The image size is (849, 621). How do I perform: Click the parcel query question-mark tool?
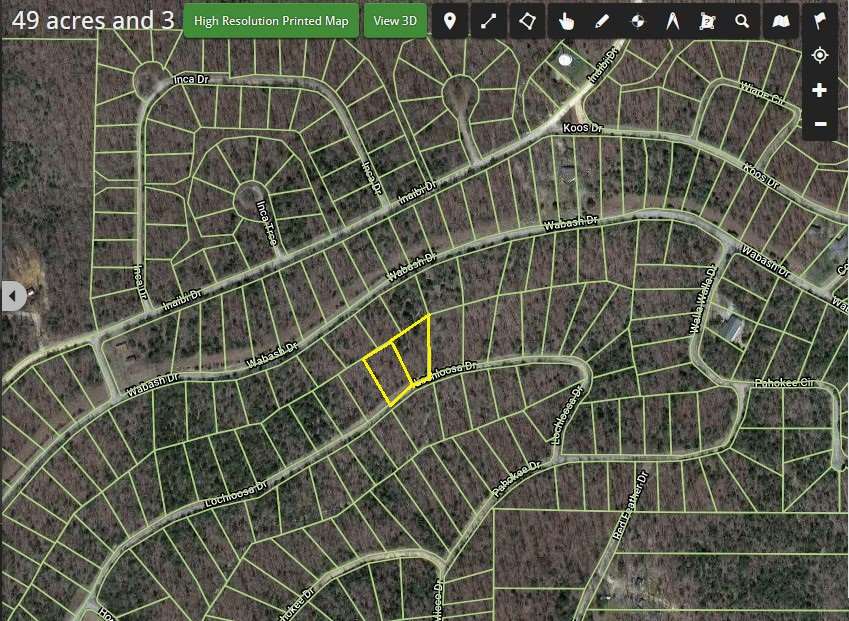tap(707, 21)
